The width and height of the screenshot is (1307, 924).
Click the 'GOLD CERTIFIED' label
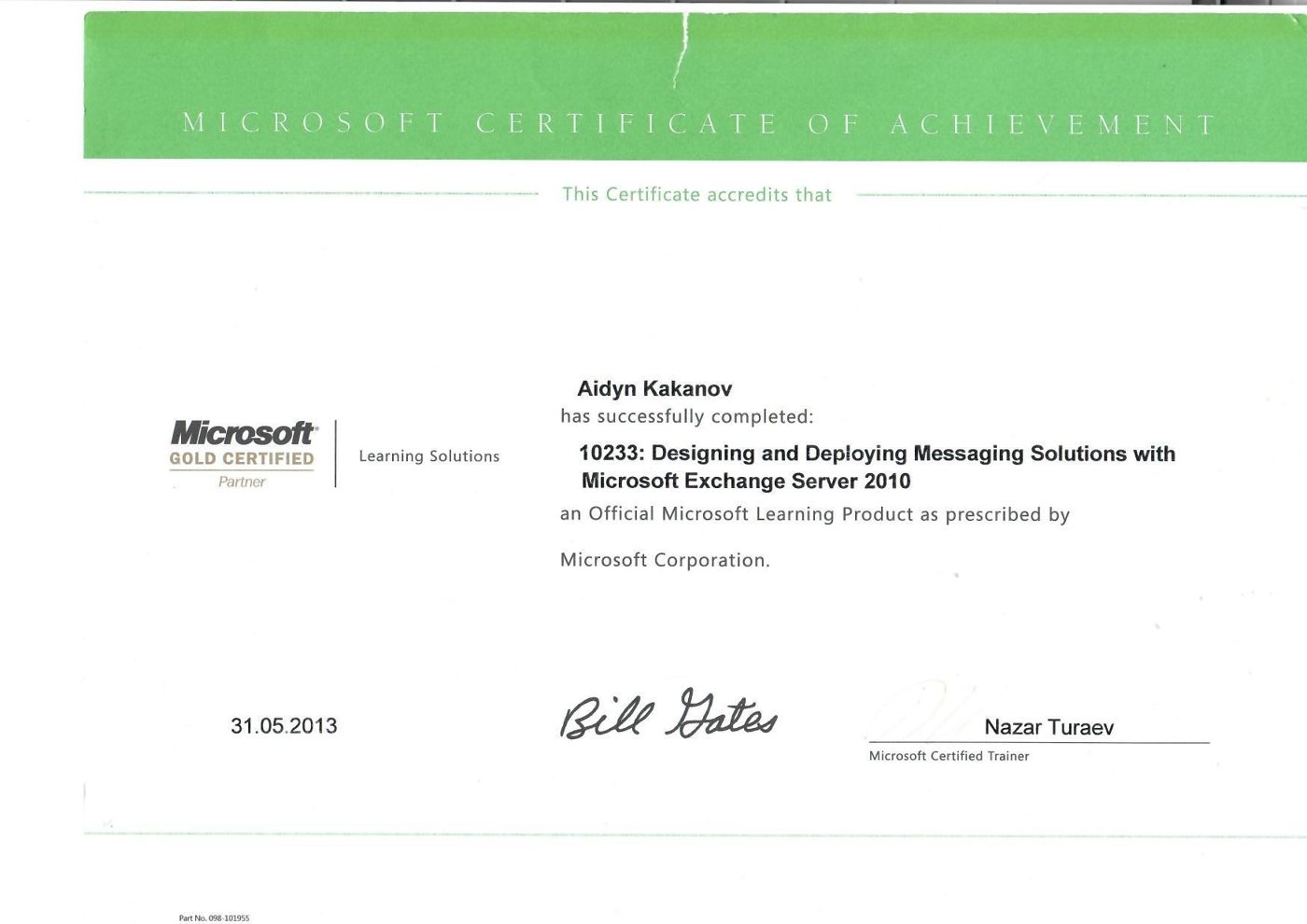click(x=242, y=459)
